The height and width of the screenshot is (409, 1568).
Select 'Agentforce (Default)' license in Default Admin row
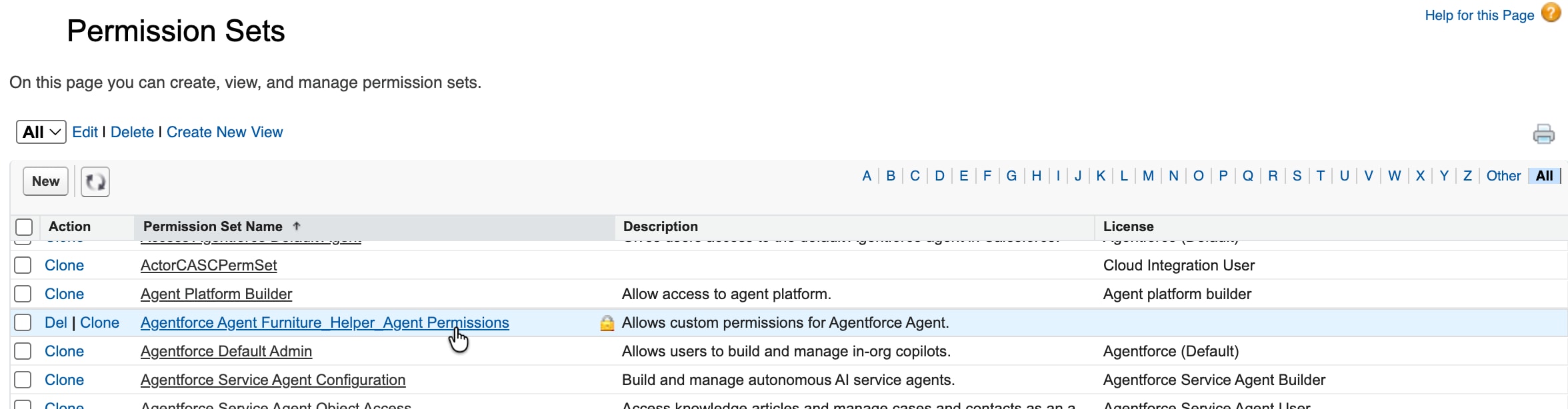(1171, 351)
